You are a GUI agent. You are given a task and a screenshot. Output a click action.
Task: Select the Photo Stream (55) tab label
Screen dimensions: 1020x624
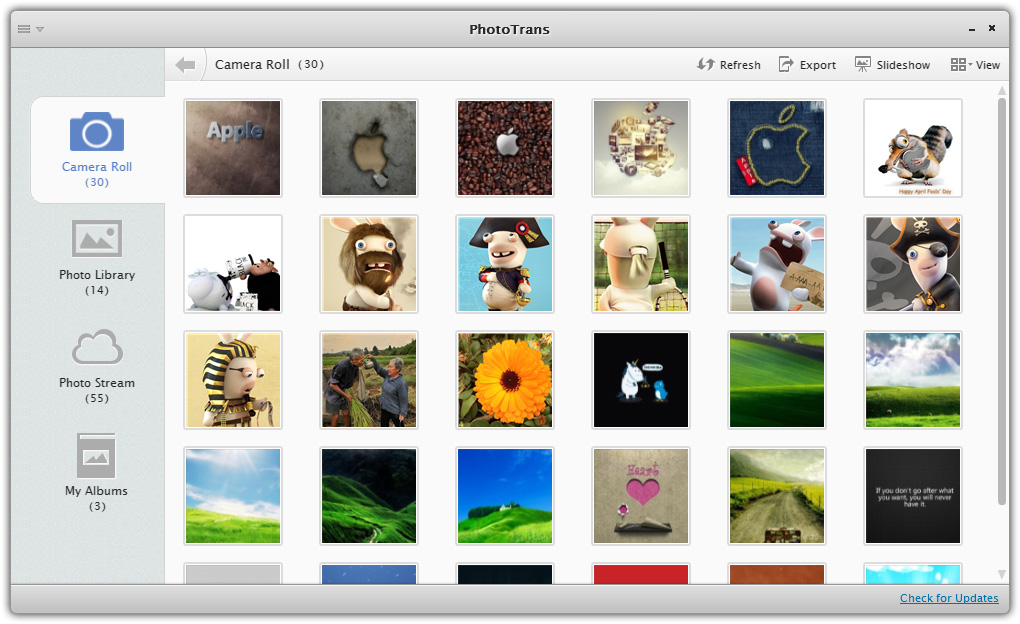tap(97, 390)
